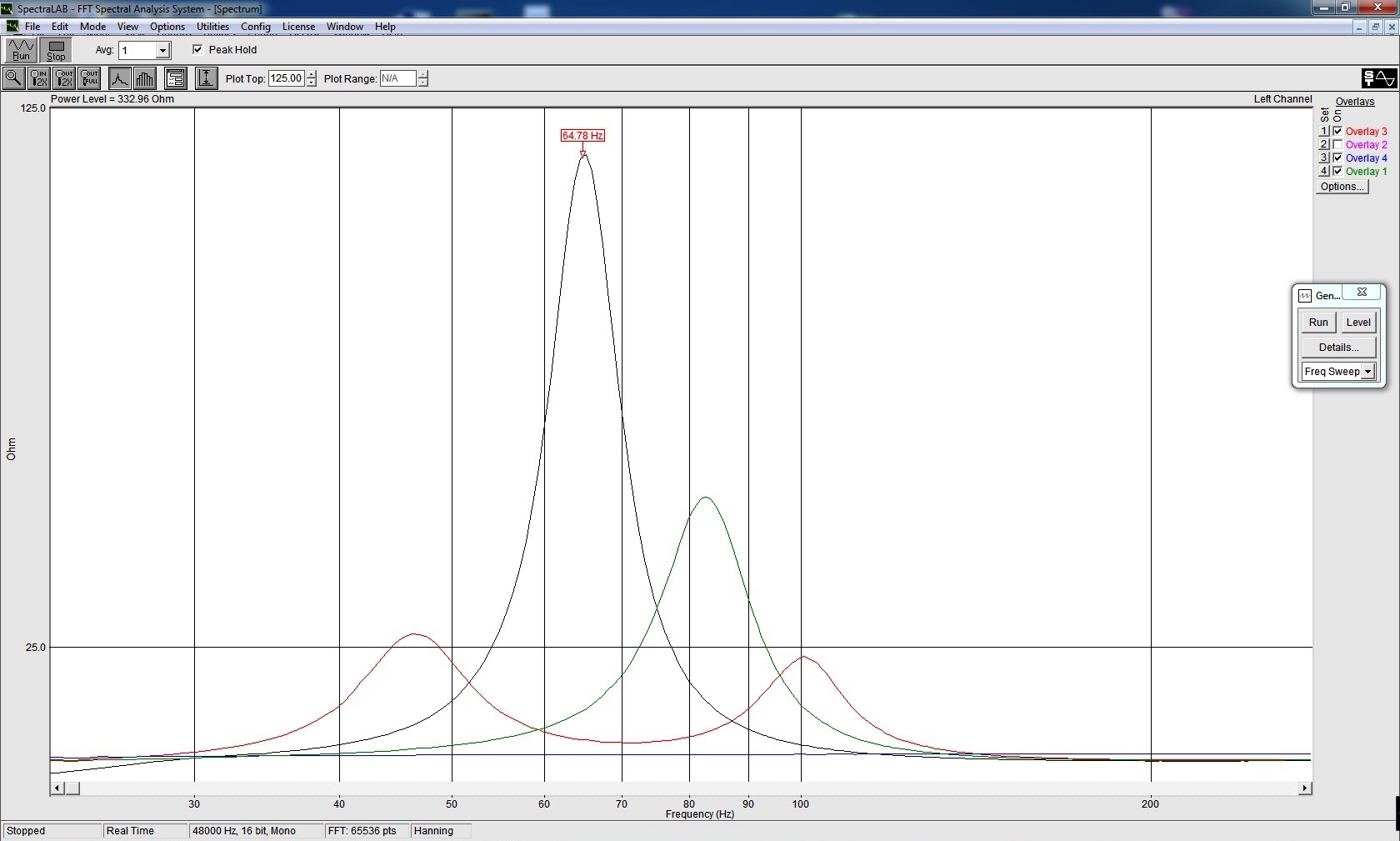Open the Edit menu
1400x841 pixels.
pos(60,27)
